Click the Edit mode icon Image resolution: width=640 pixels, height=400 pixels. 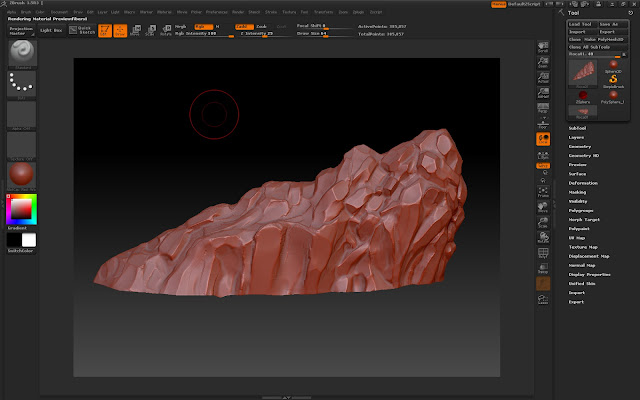[105, 31]
